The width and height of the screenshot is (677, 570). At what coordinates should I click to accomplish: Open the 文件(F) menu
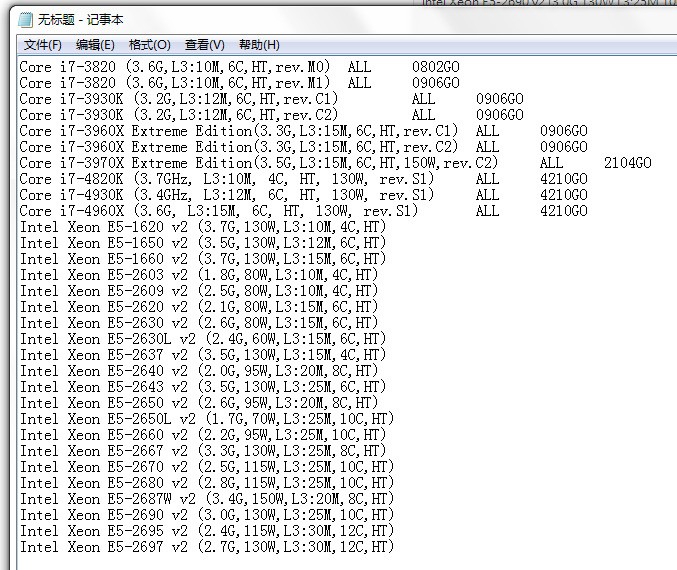(43, 45)
